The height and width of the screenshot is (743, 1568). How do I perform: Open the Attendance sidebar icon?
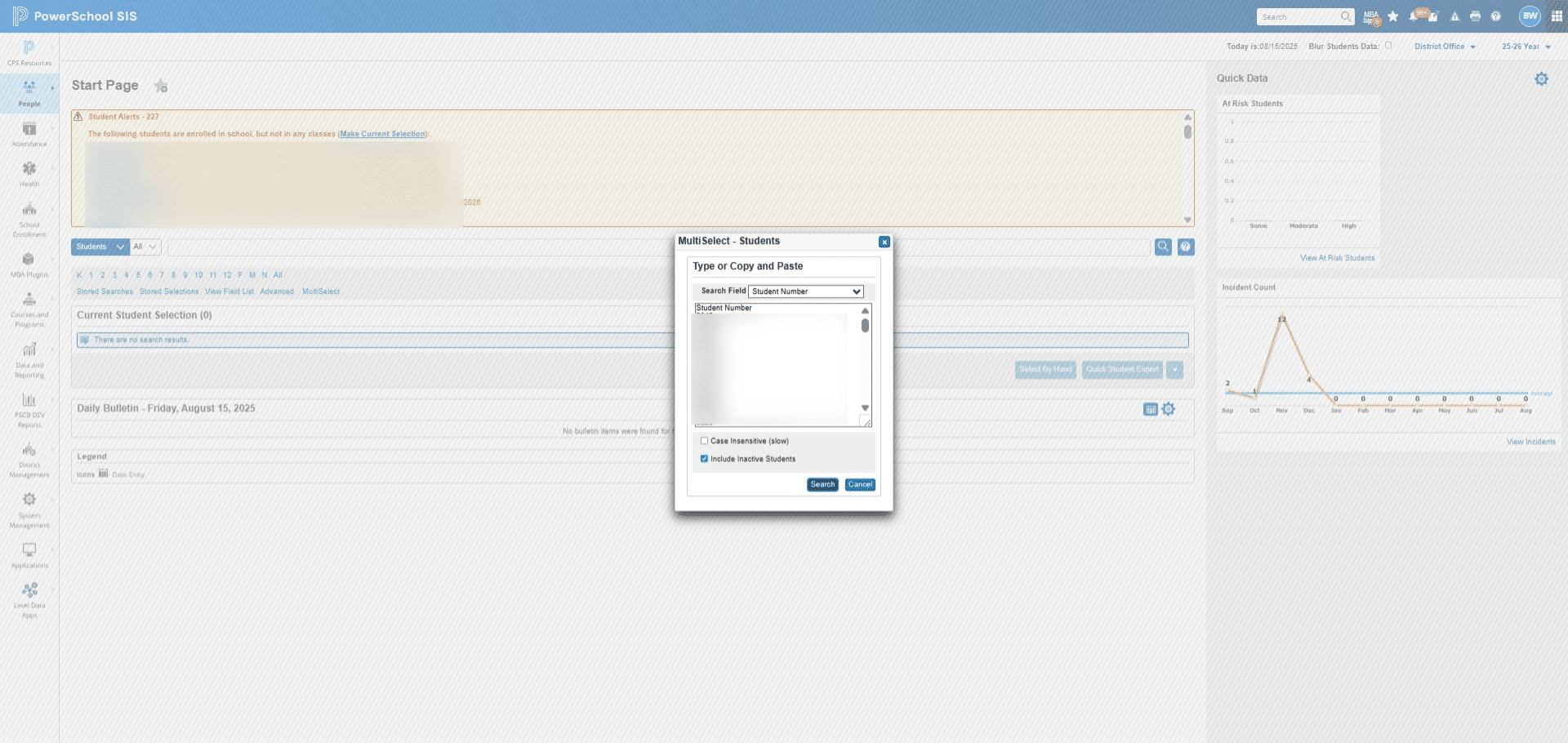coord(29,134)
